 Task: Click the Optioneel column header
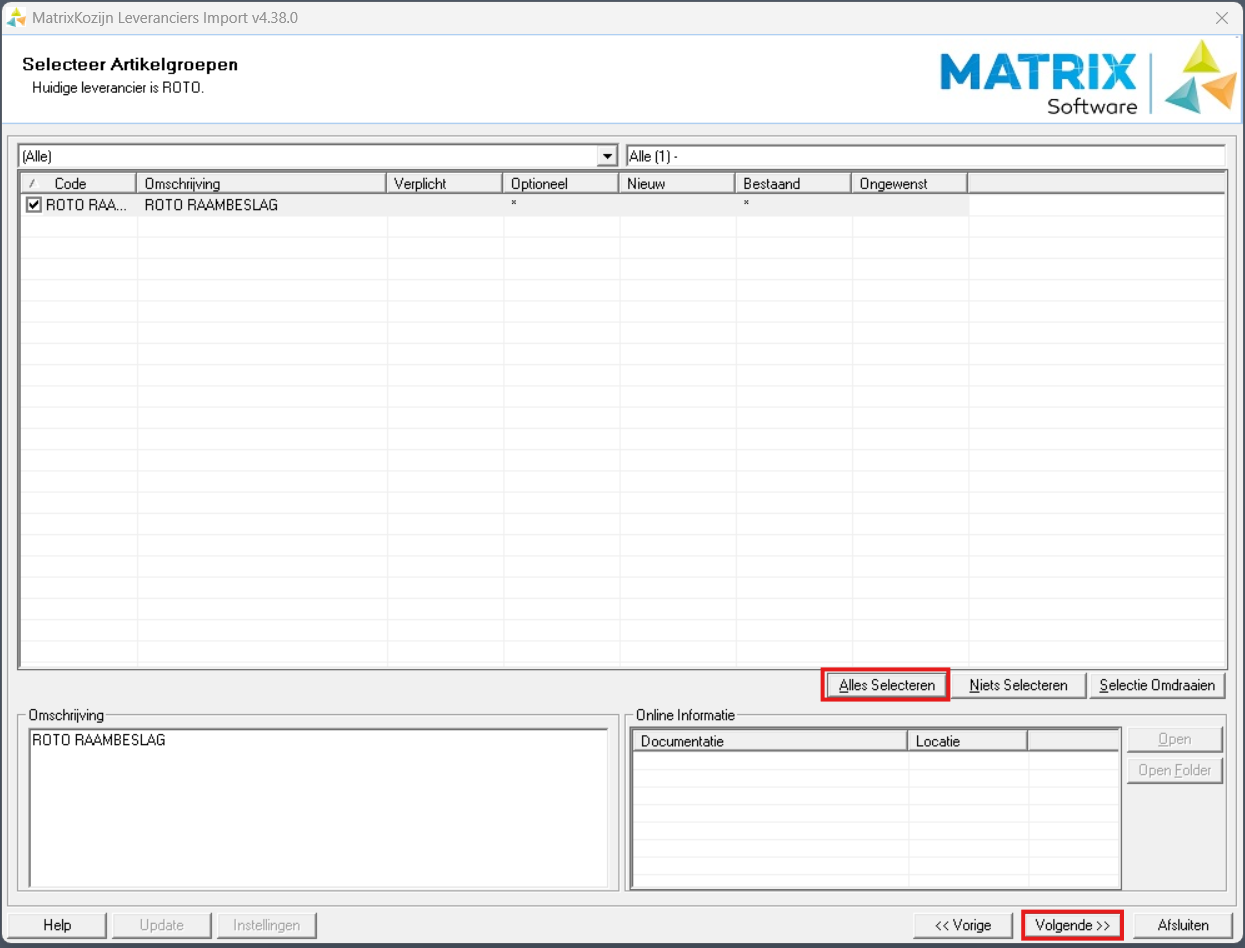[561, 183]
